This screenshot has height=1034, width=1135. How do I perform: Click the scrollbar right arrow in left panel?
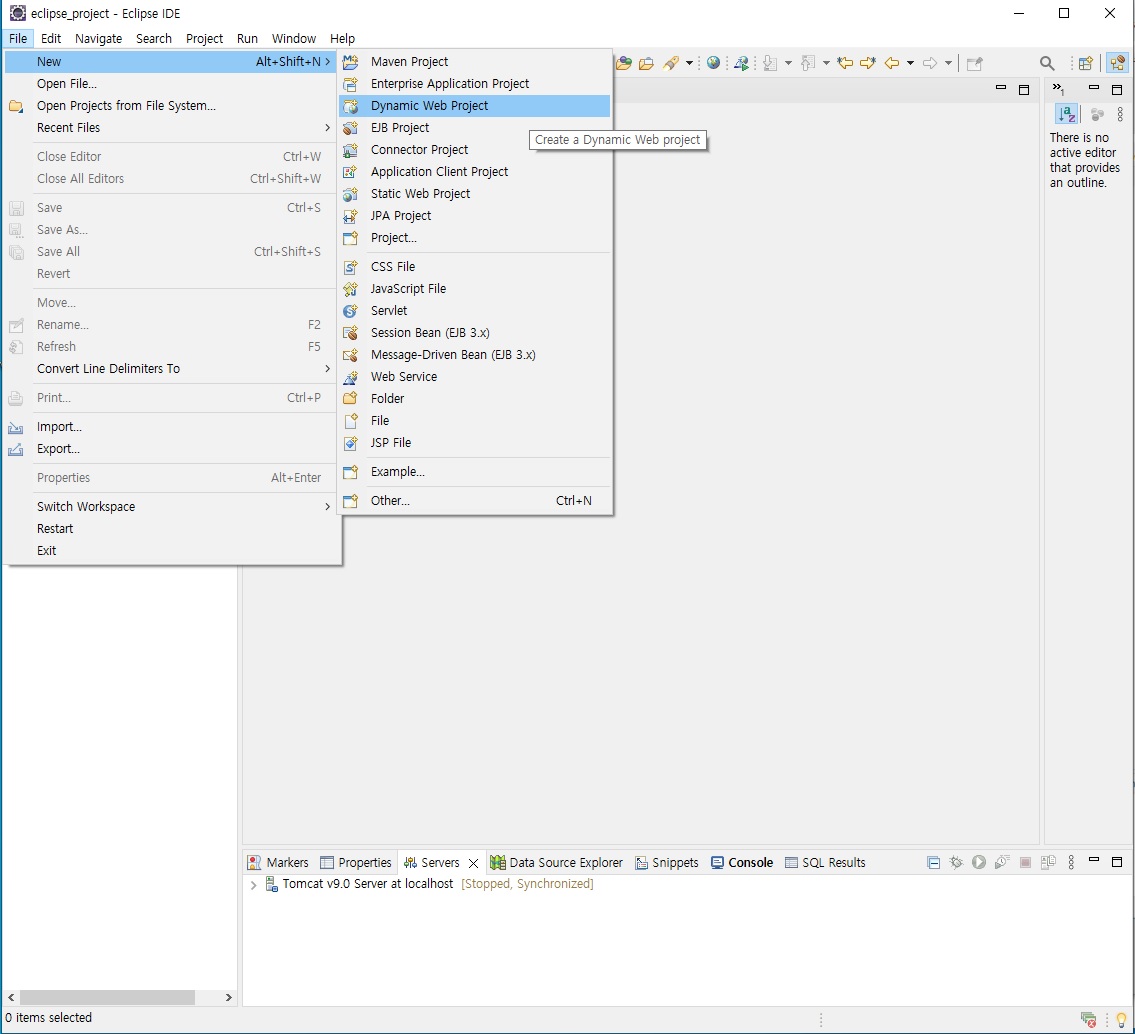(229, 997)
